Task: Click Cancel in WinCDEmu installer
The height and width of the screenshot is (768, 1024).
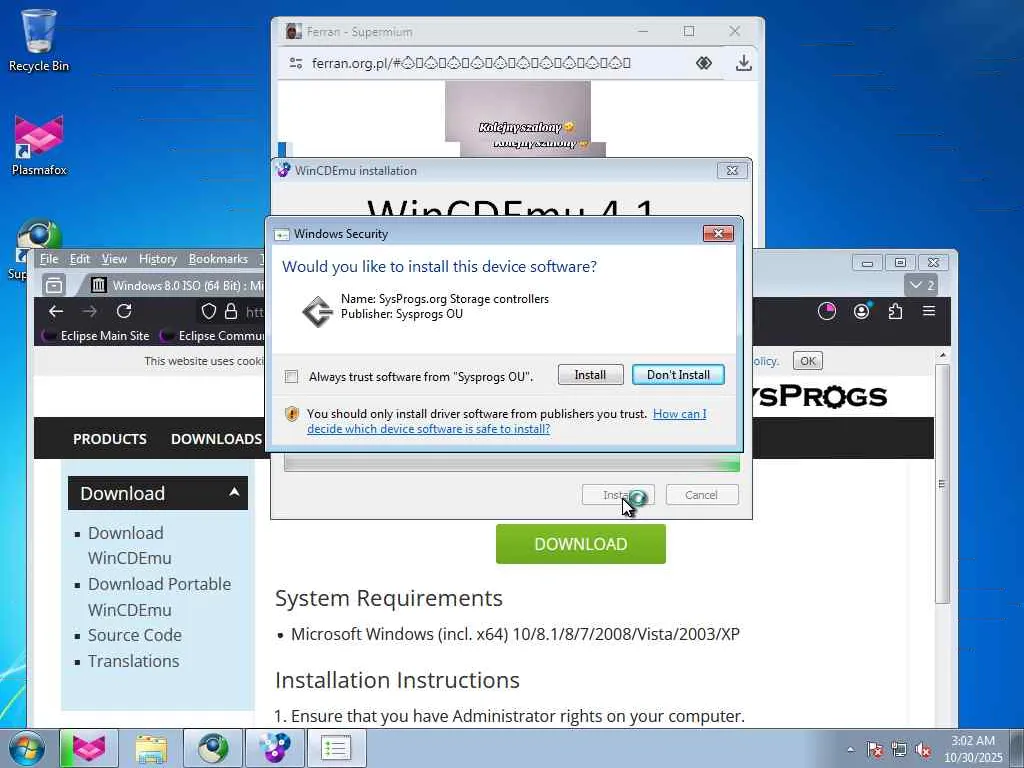Action: click(702, 495)
